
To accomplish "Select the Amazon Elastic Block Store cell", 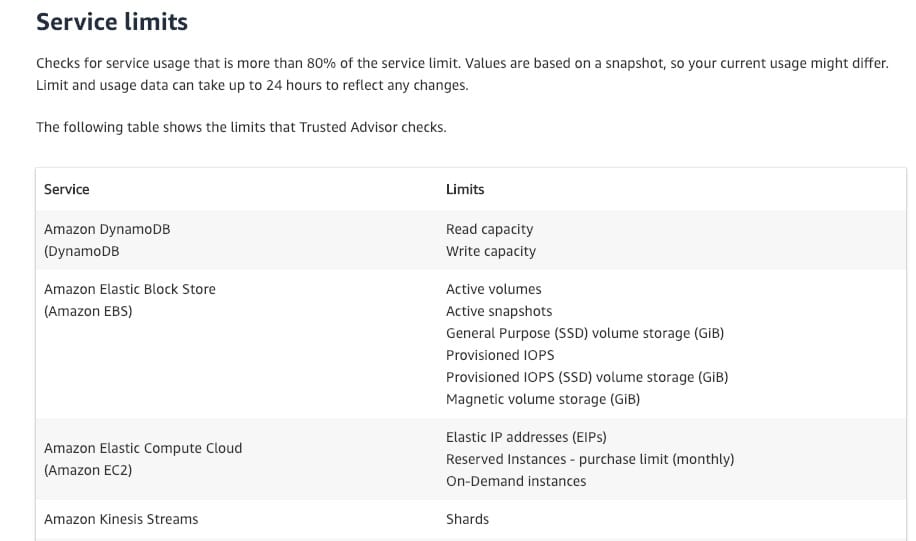I will coord(129,300).
